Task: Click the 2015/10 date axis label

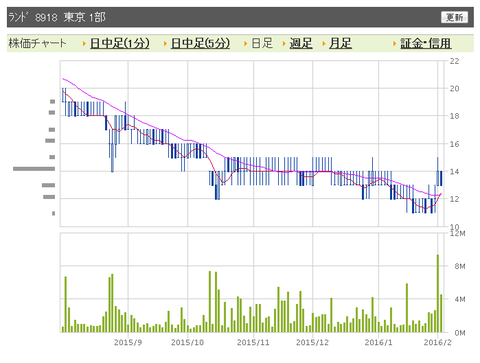Action: coord(187,342)
